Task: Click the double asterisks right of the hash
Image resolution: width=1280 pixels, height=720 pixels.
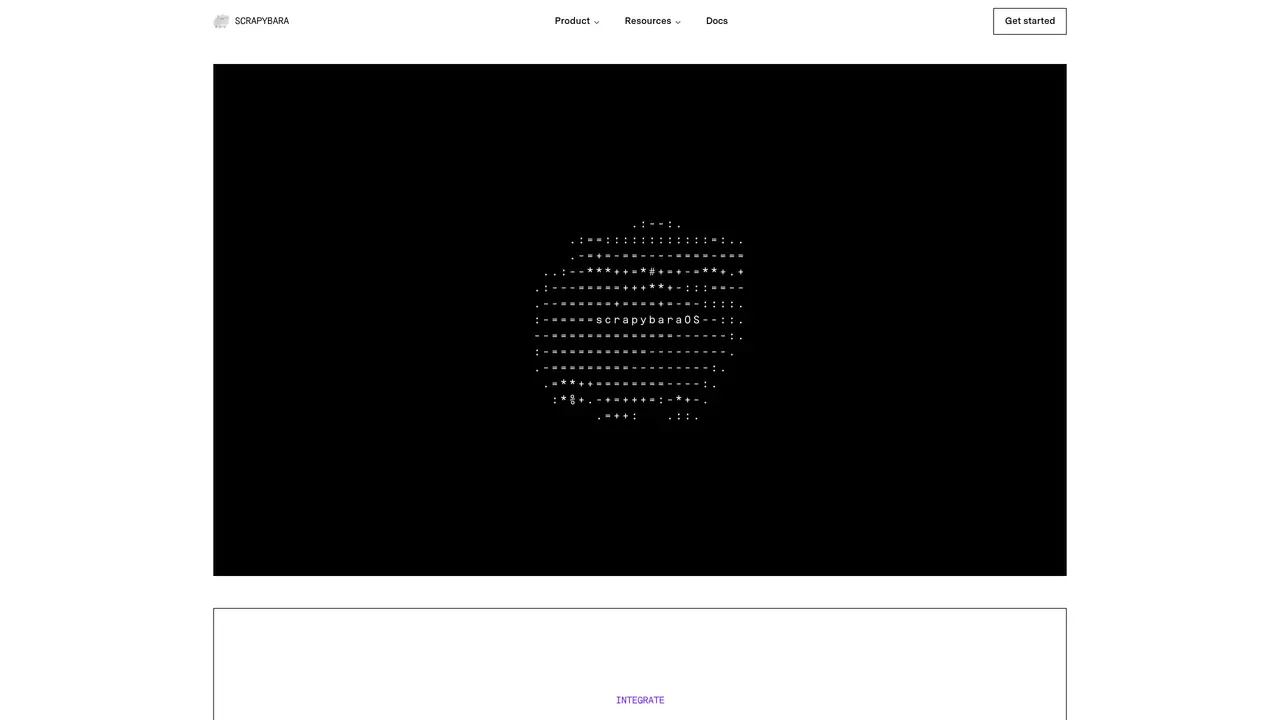Action: (x=710, y=272)
